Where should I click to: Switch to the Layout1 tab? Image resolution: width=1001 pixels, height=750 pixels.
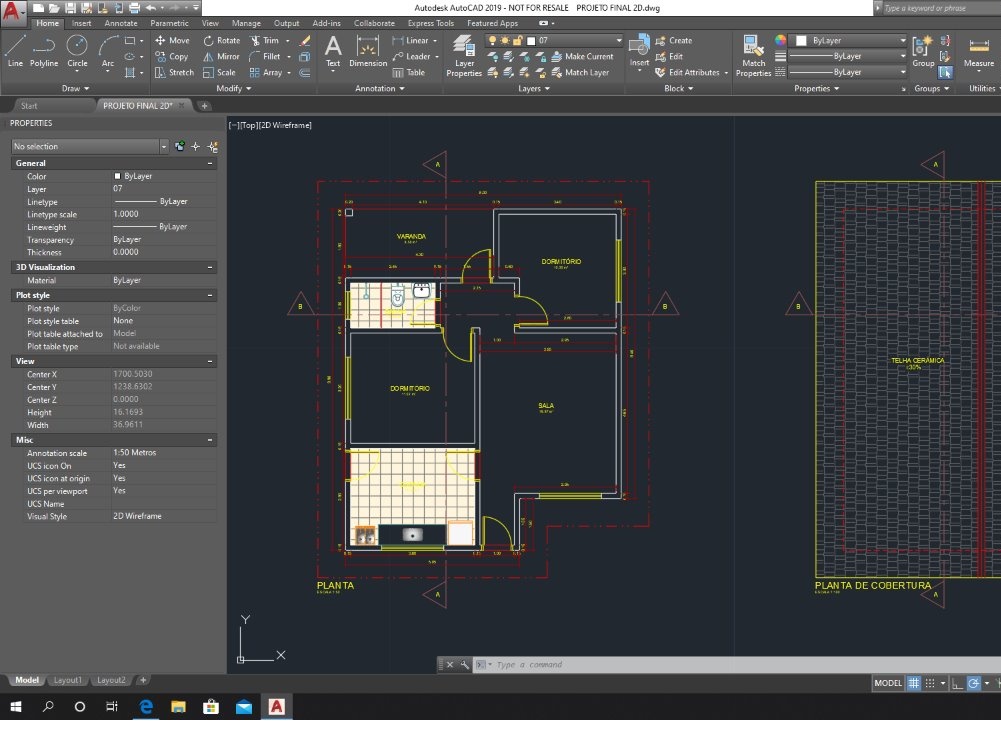point(67,680)
